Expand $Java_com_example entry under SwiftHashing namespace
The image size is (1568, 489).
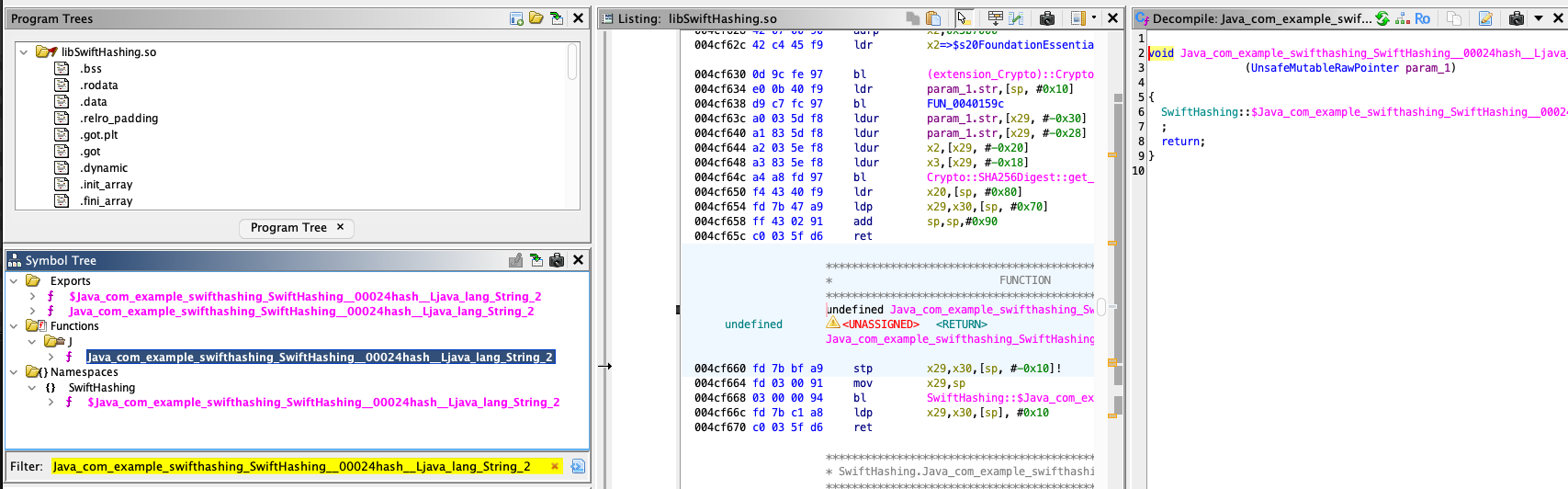51,403
